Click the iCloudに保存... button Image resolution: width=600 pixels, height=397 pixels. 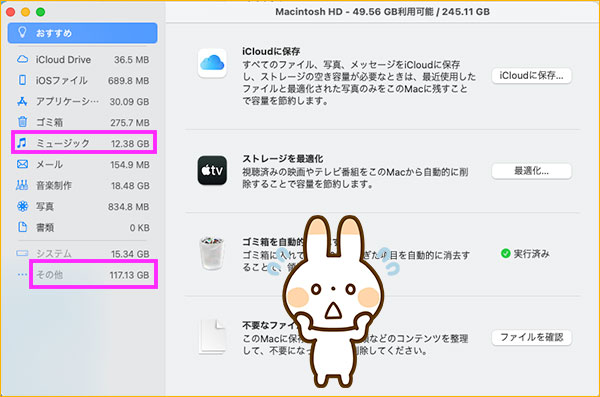point(532,76)
